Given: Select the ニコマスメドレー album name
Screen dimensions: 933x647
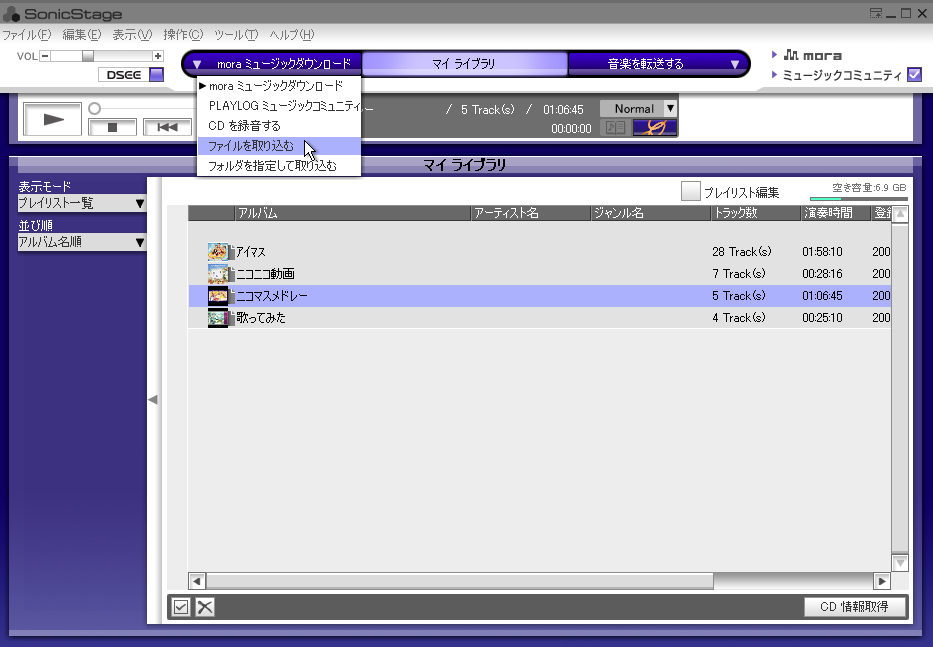Looking at the screenshot, I should point(272,296).
